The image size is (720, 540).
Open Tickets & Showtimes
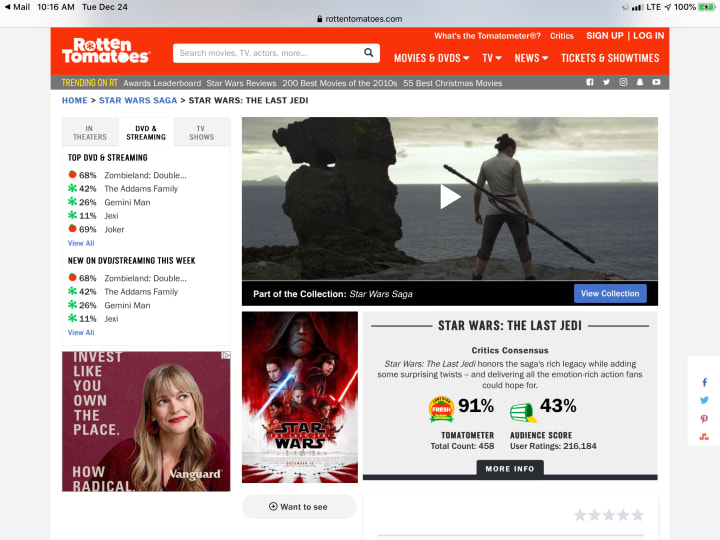point(610,58)
